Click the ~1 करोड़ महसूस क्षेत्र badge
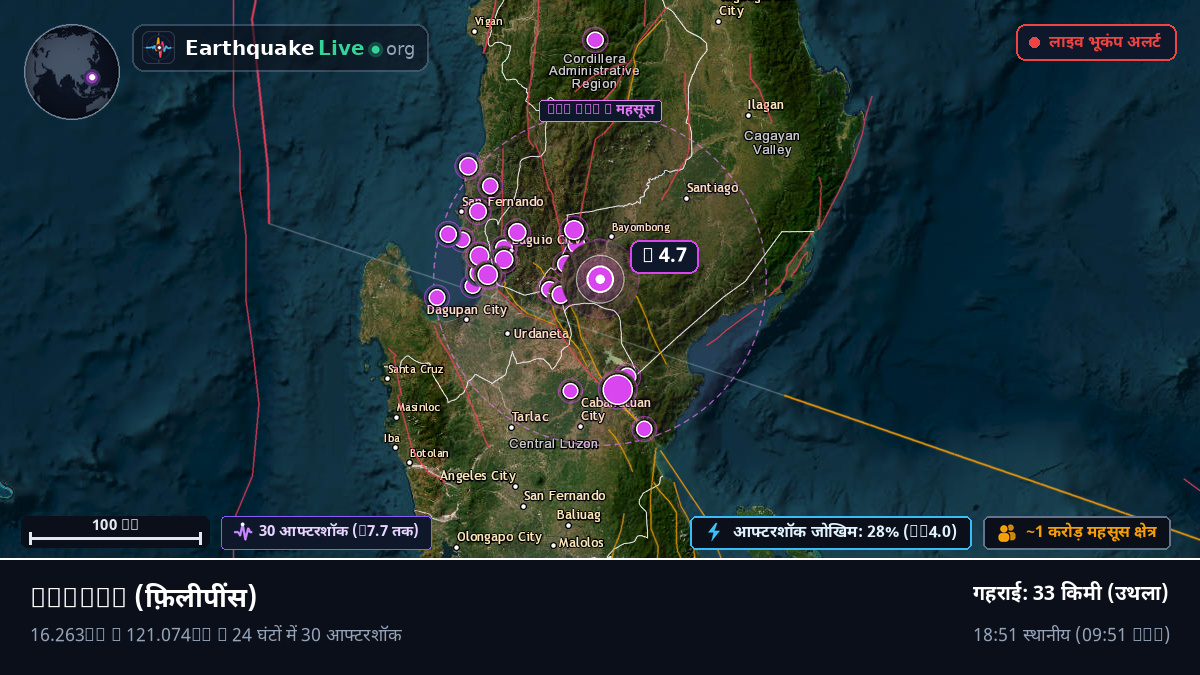The width and height of the screenshot is (1200, 675). point(1076,533)
